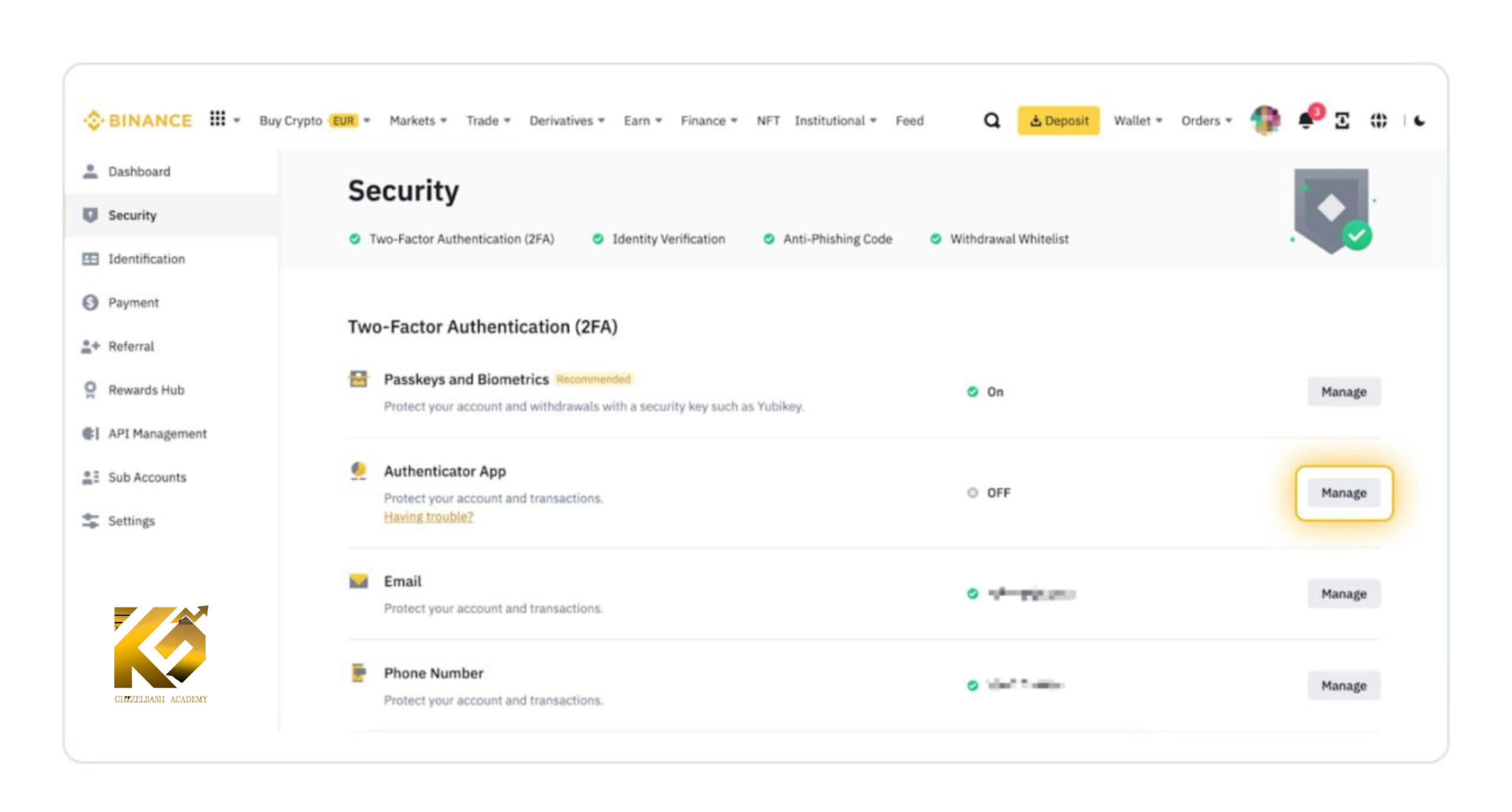Open the search magnifier icon

(992, 121)
